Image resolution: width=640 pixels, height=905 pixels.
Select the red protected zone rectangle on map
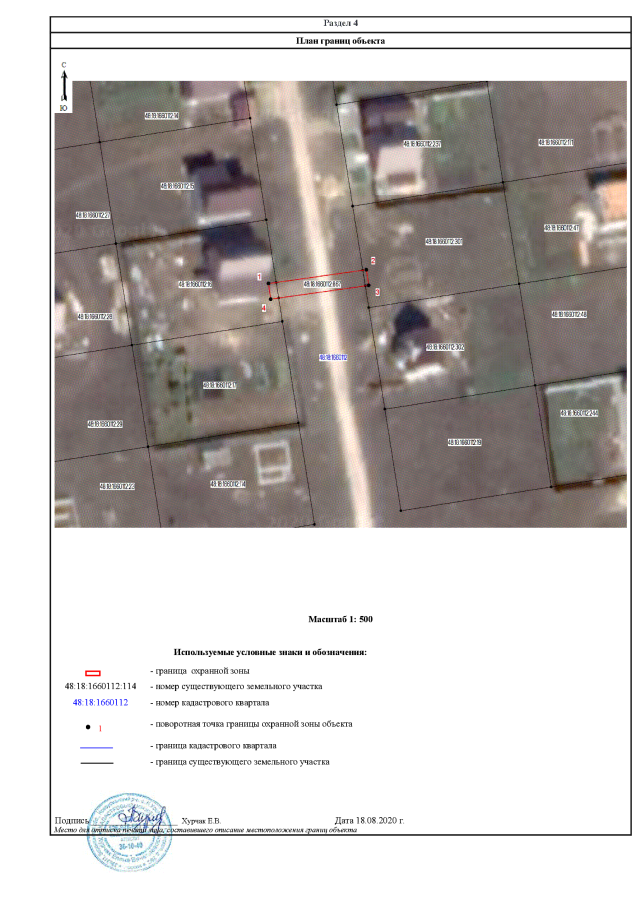click(x=318, y=285)
